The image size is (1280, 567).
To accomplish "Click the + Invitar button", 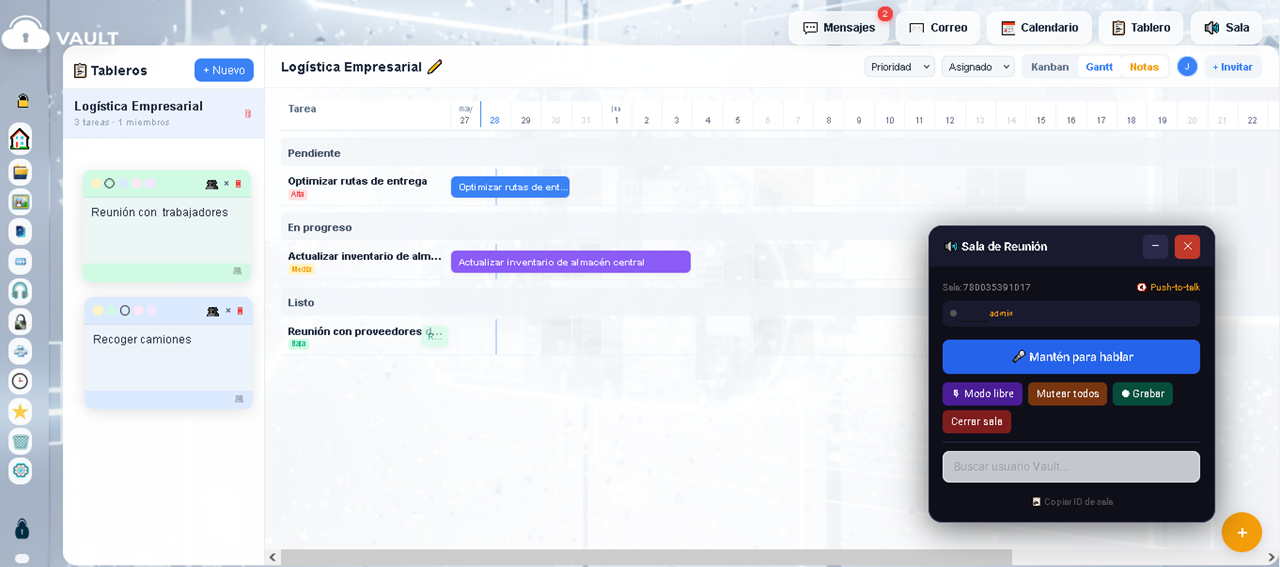I will (x=1233, y=67).
